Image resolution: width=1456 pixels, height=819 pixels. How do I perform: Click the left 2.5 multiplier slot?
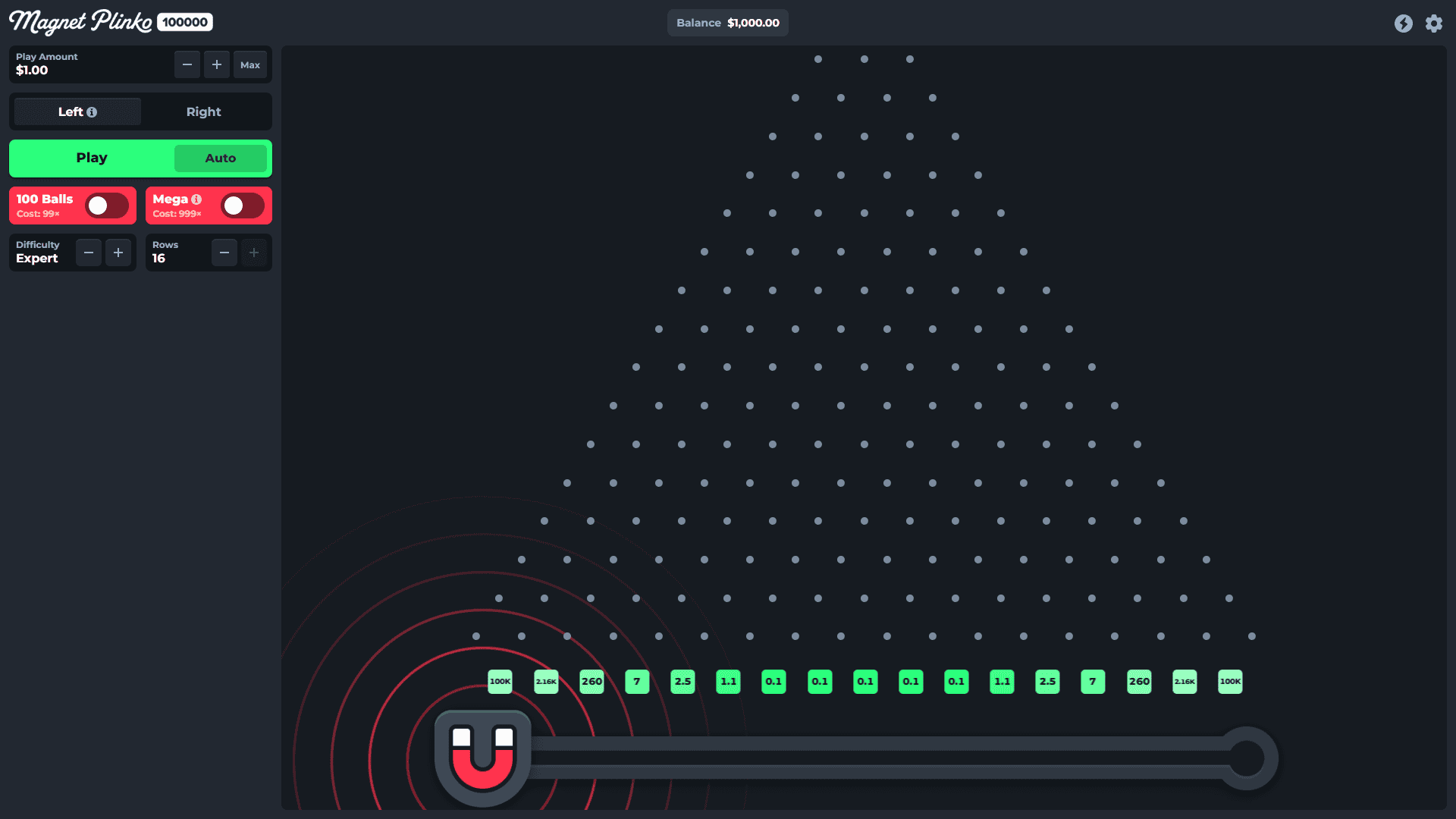point(682,682)
